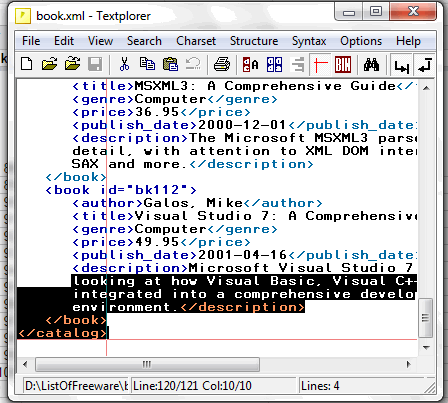Toggle the tab-arrow icon in the toolbar

click(x=401, y=65)
